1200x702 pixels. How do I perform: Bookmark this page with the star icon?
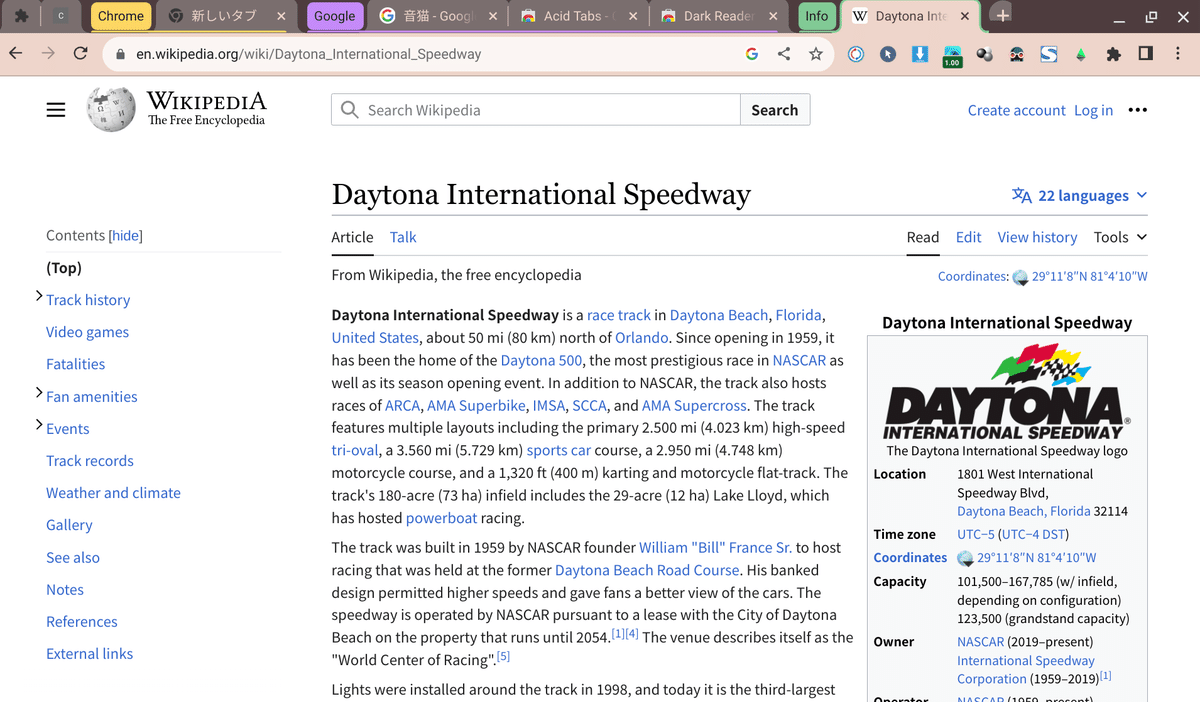pos(816,54)
